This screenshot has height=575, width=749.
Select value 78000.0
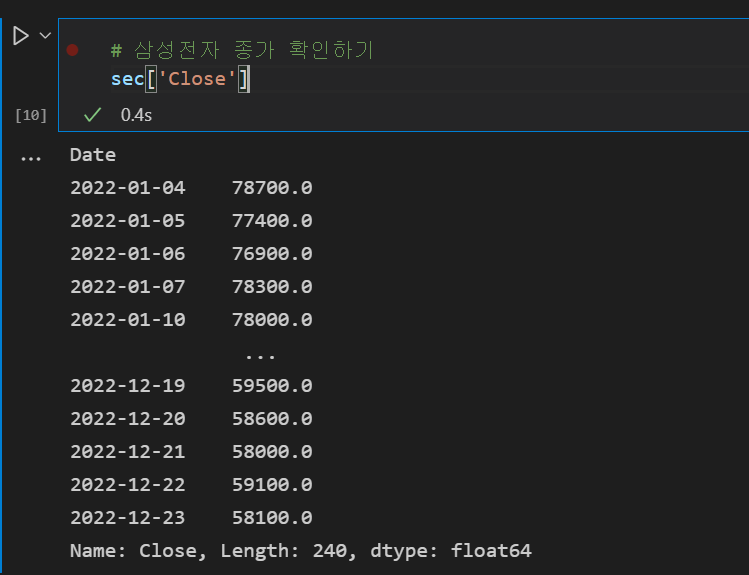[x=272, y=319]
